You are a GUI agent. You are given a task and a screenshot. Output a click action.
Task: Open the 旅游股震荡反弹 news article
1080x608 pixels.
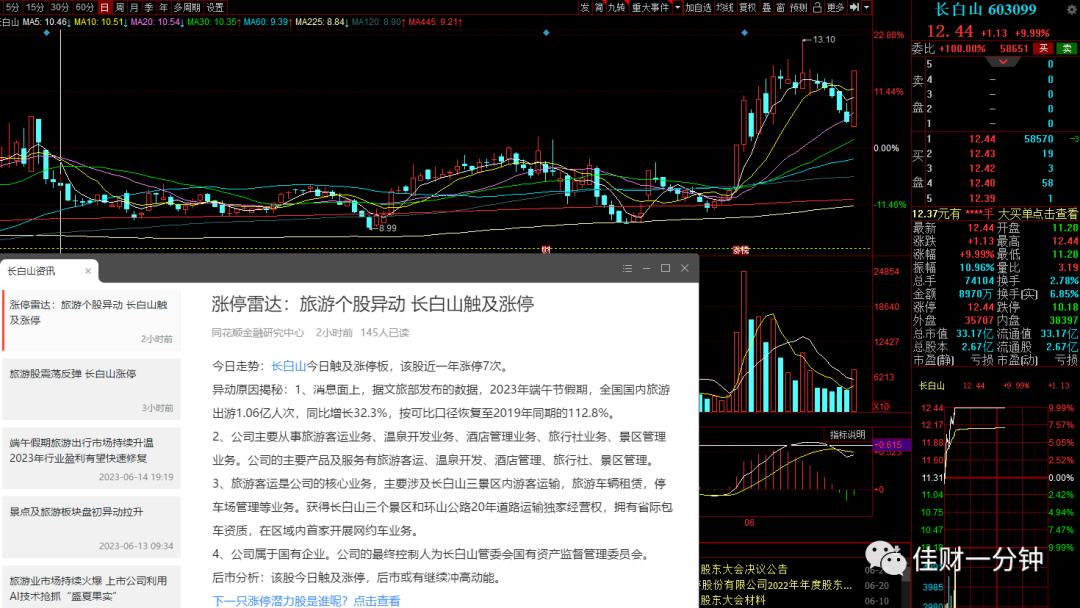coord(92,388)
